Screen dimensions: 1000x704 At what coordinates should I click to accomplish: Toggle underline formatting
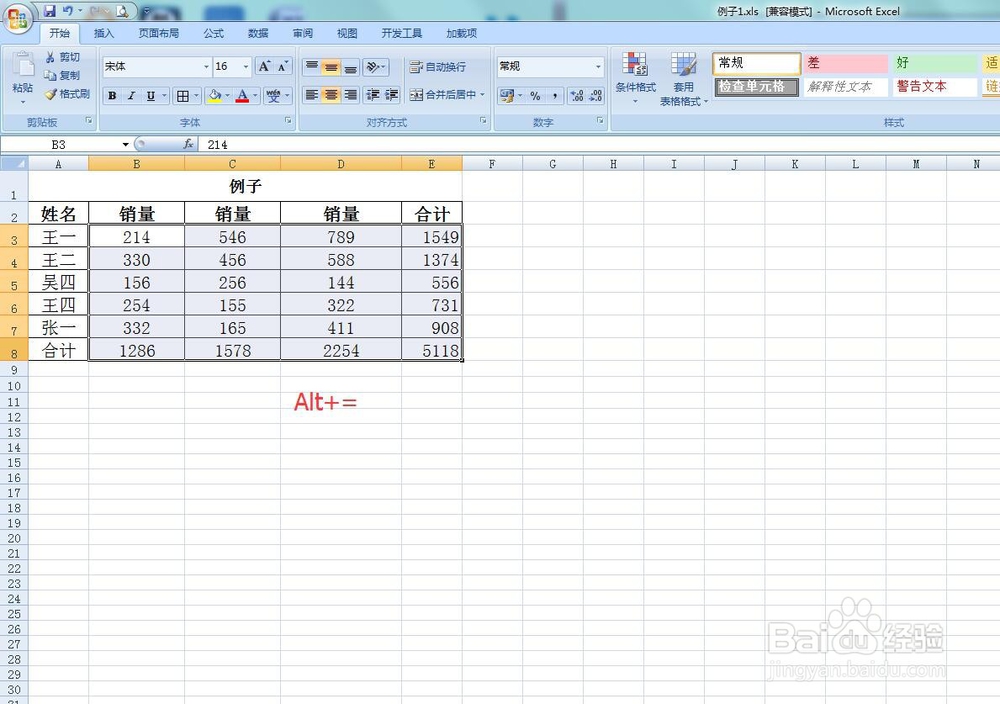[x=151, y=96]
